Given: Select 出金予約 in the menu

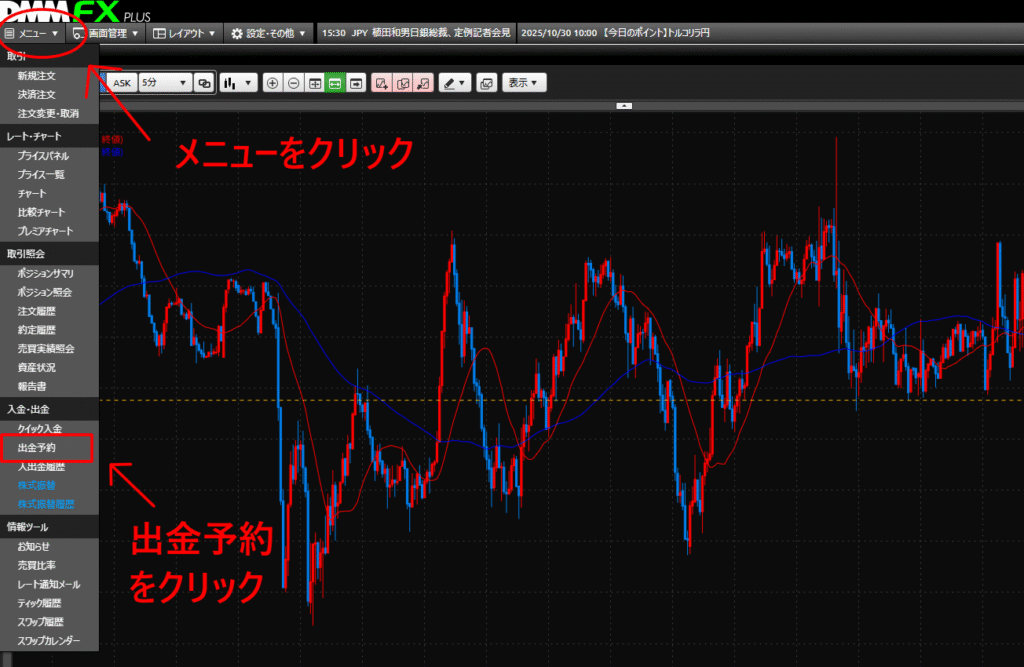Looking at the screenshot, I should pos(39,447).
